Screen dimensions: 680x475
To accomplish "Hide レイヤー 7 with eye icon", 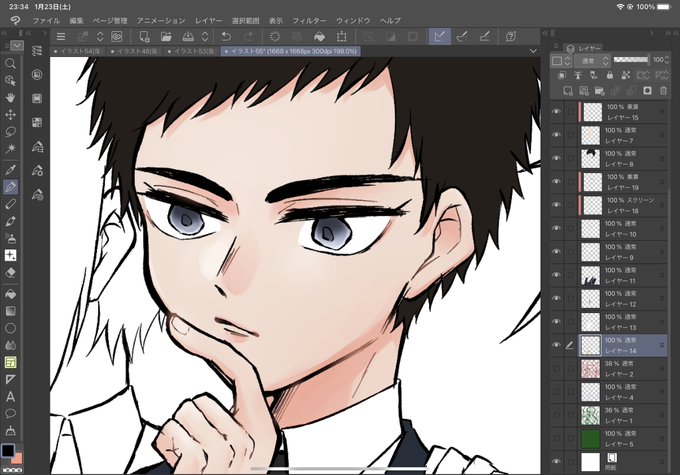I will coord(556,135).
